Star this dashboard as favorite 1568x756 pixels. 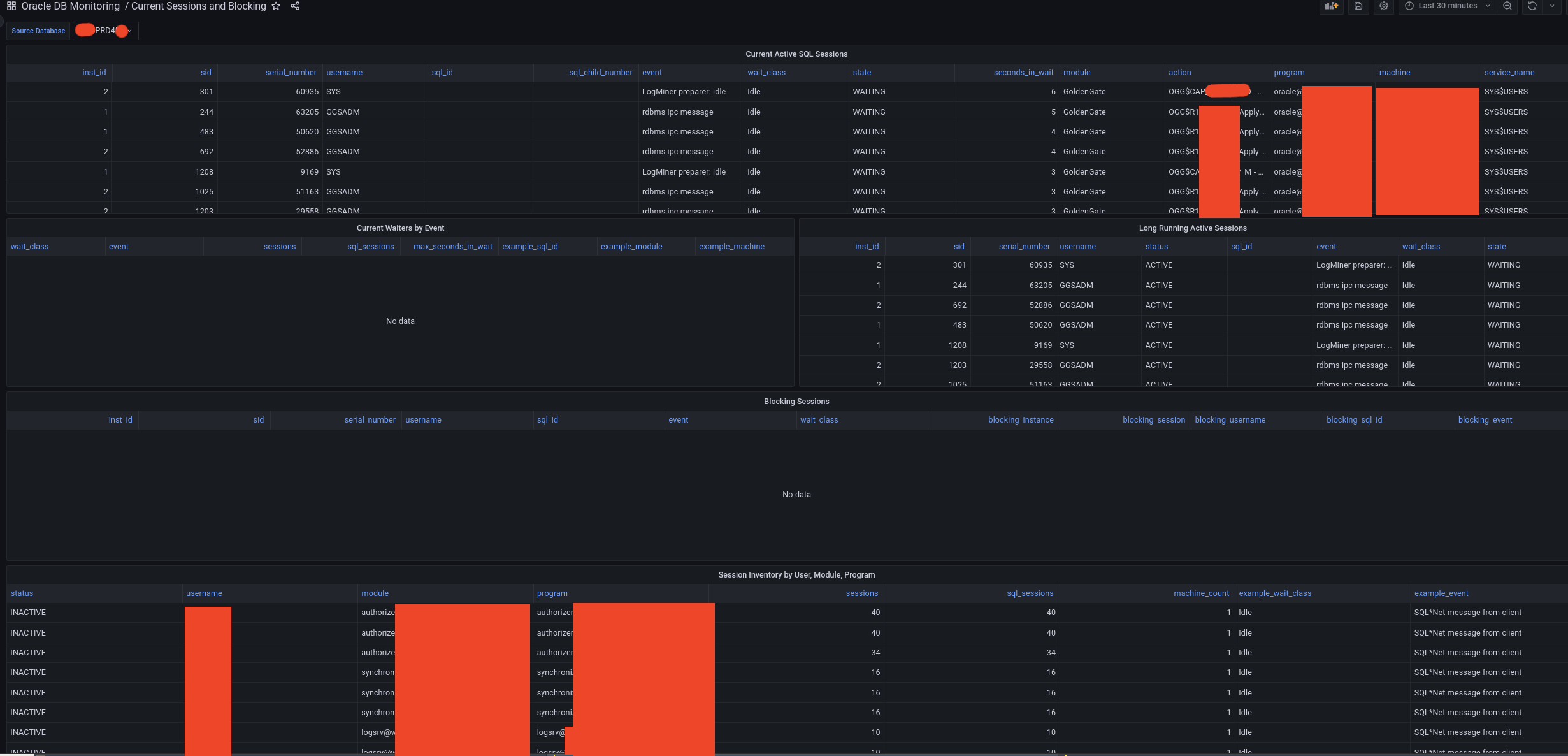click(276, 6)
